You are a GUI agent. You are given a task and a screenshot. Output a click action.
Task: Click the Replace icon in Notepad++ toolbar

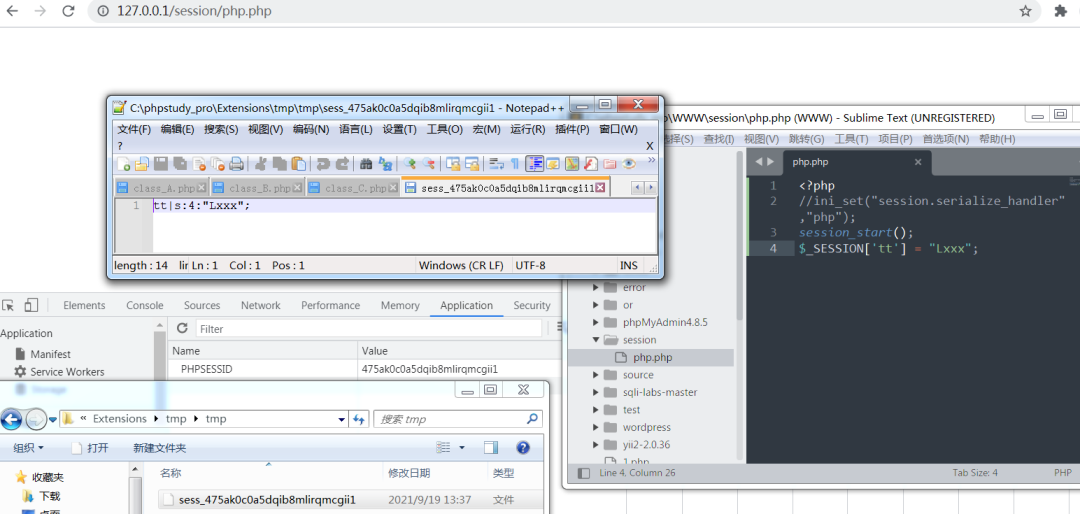tap(385, 164)
